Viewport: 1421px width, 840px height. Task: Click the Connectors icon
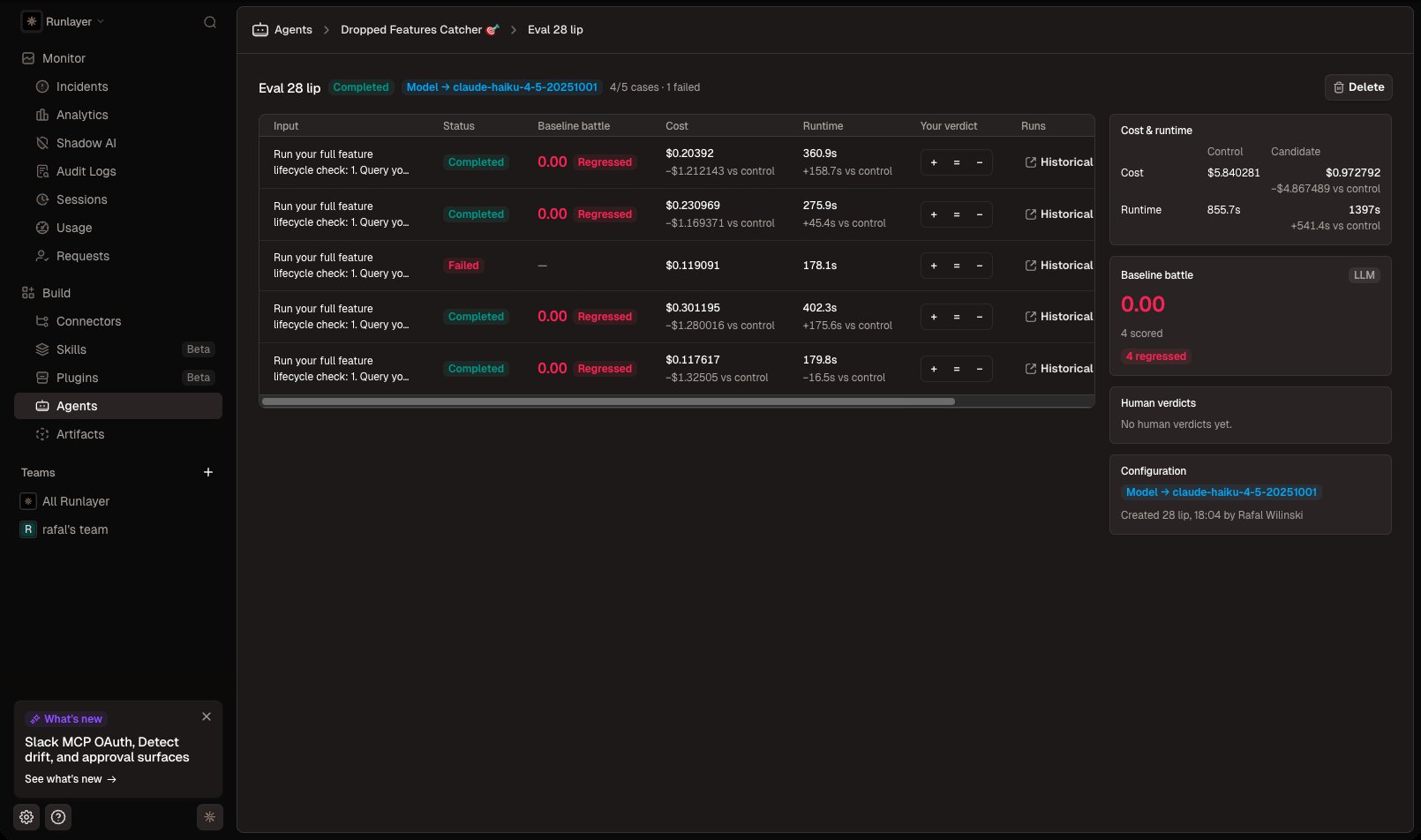click(x=41, y=321)
